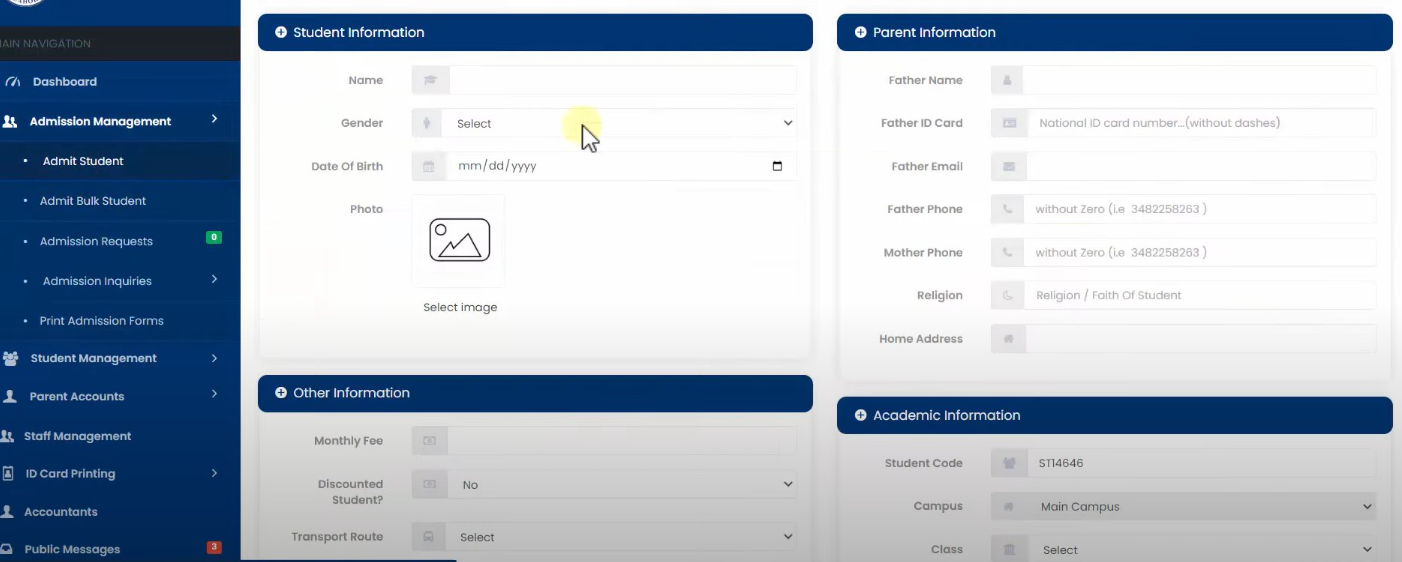
Task: Click Select image link under photo
Action: [460, 308]
